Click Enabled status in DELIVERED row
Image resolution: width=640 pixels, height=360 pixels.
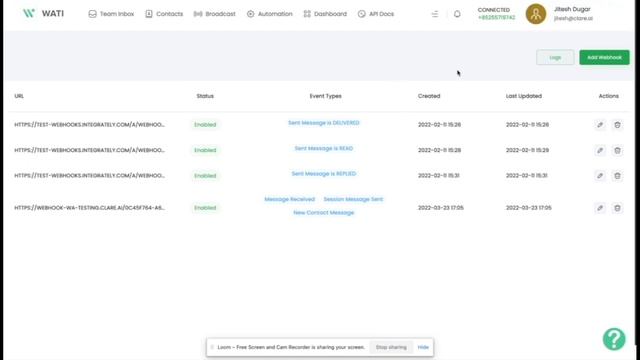[x=205, y=124]
